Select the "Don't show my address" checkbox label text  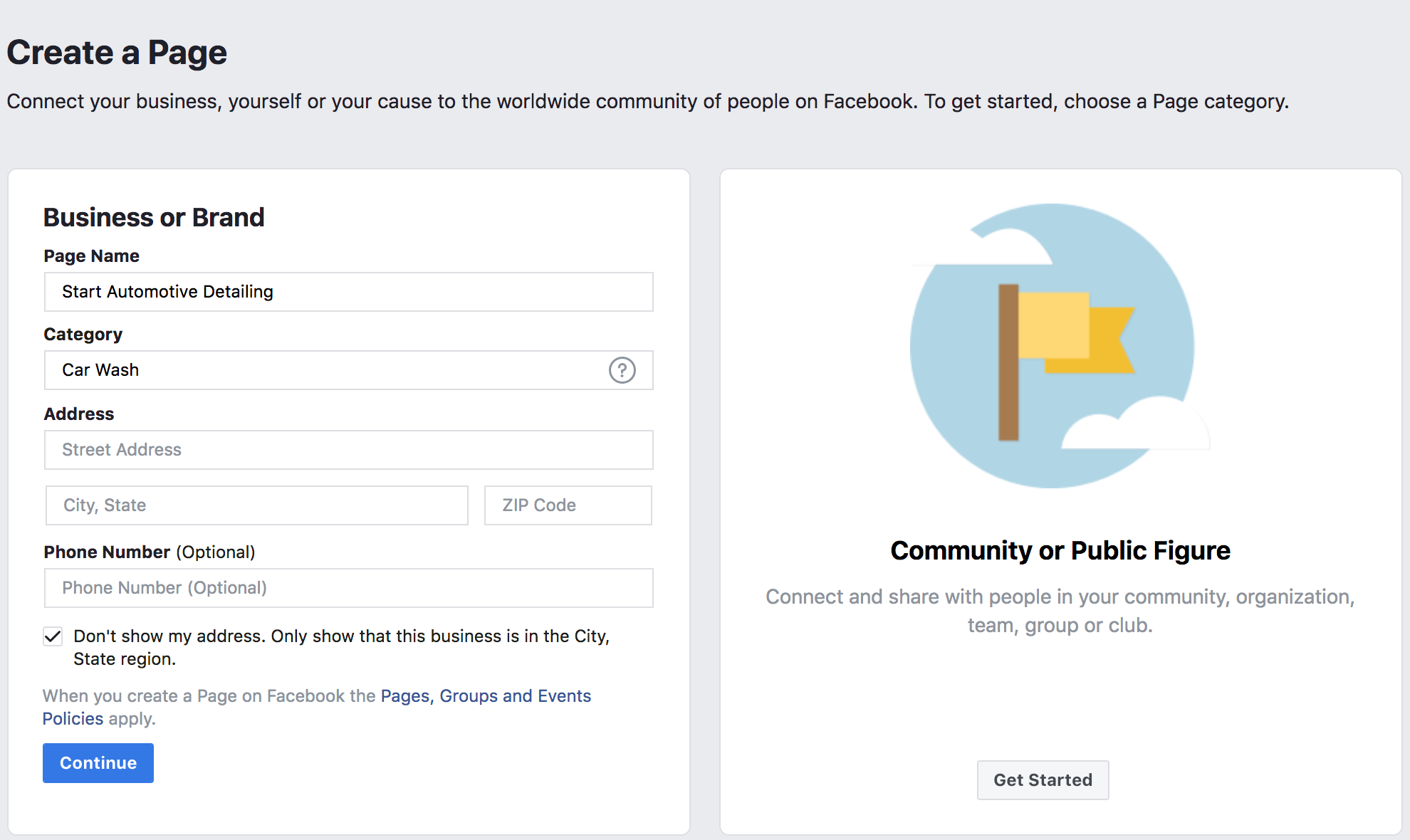coord(341,647)
